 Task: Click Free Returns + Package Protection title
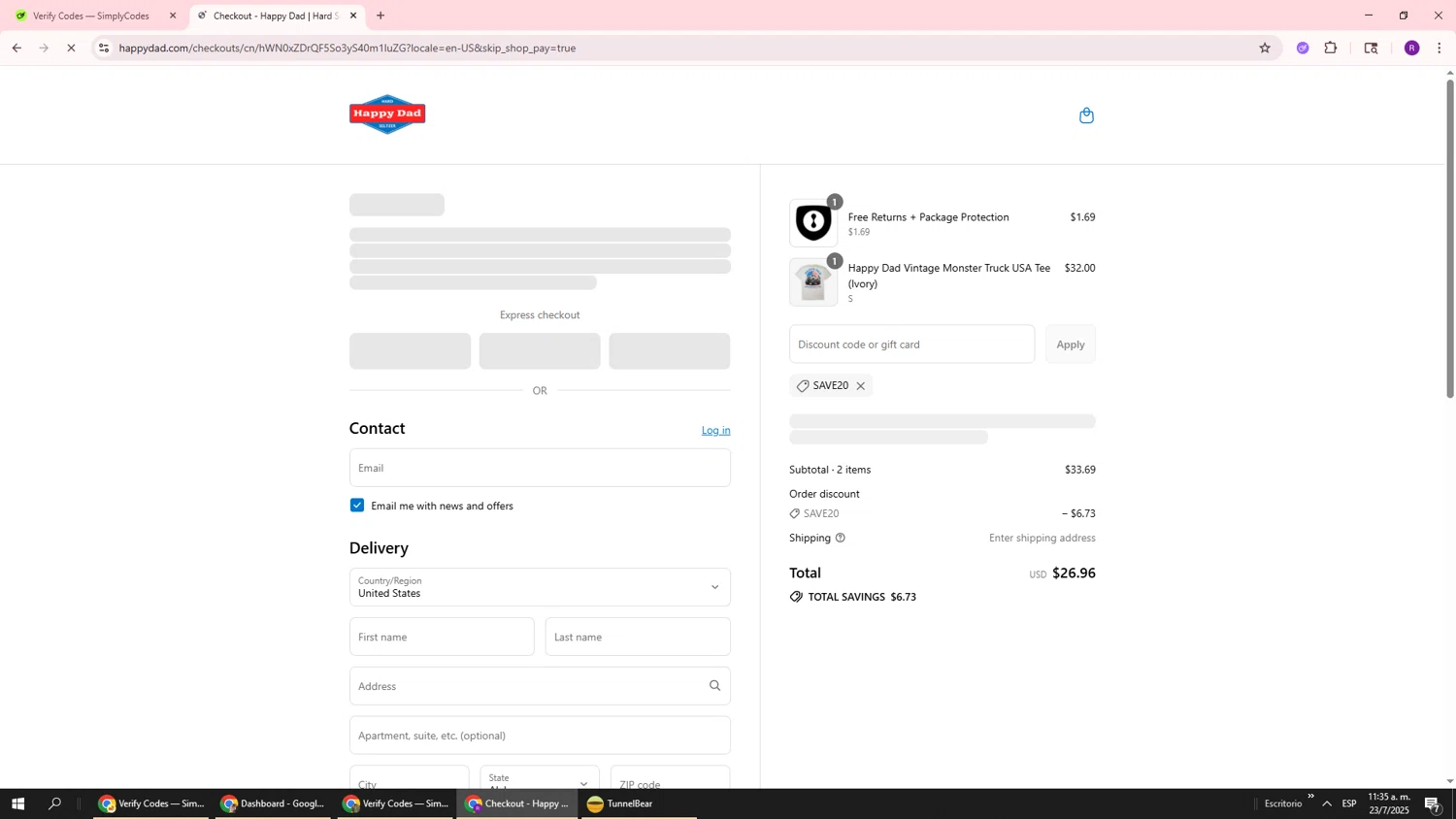(929, 217)
